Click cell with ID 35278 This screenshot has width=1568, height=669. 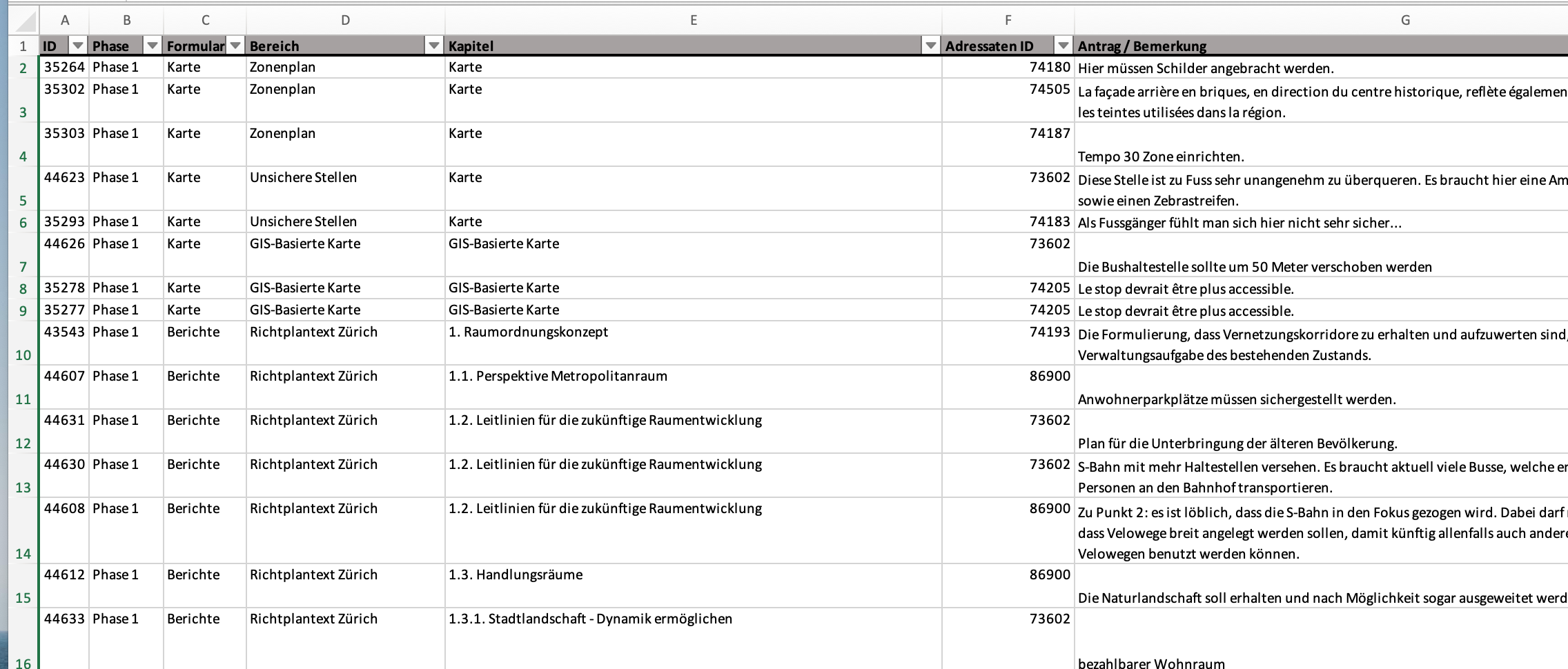[x=65, y=288]
